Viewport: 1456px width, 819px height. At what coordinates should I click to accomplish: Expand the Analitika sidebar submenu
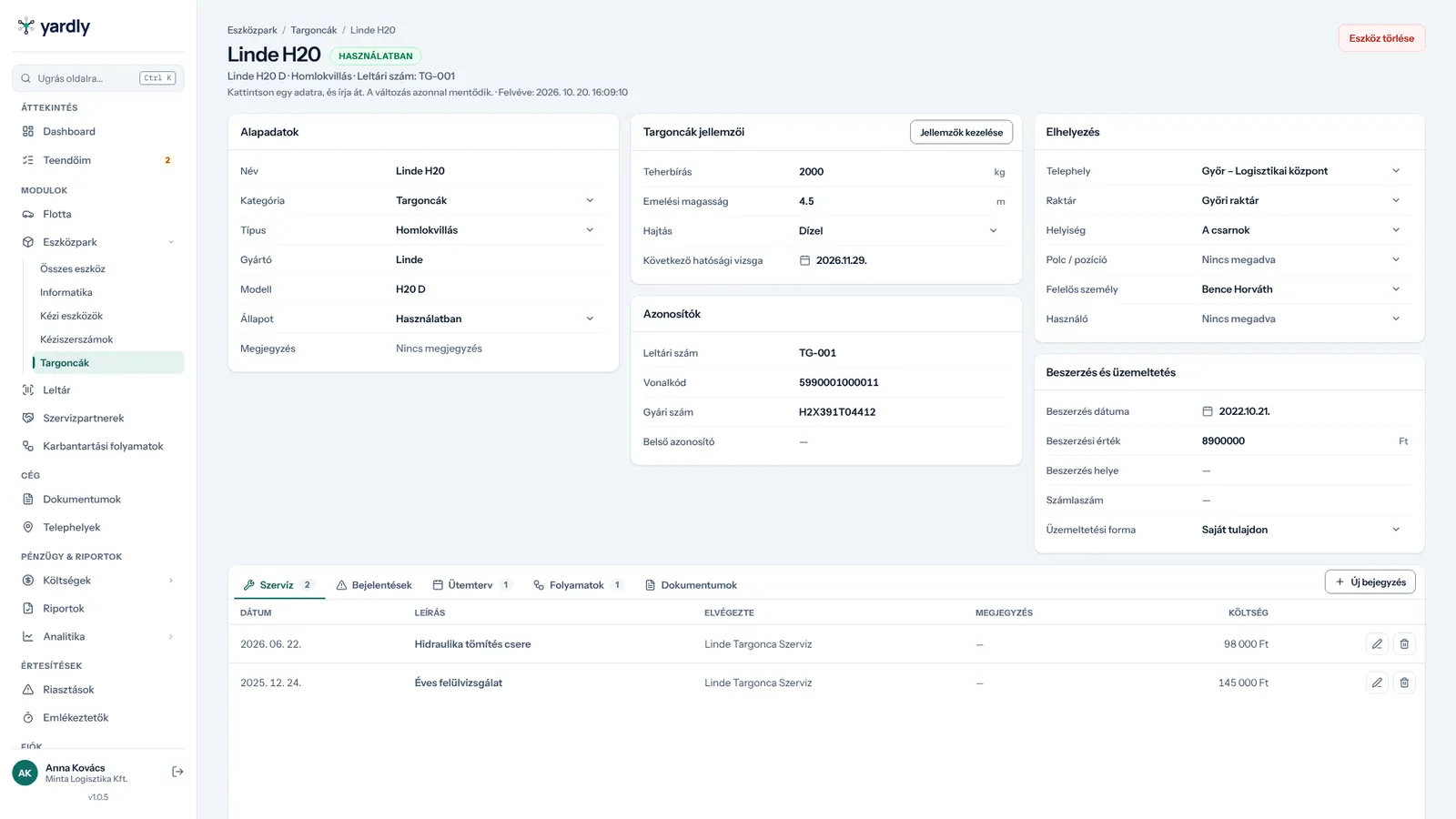[171, 637]
